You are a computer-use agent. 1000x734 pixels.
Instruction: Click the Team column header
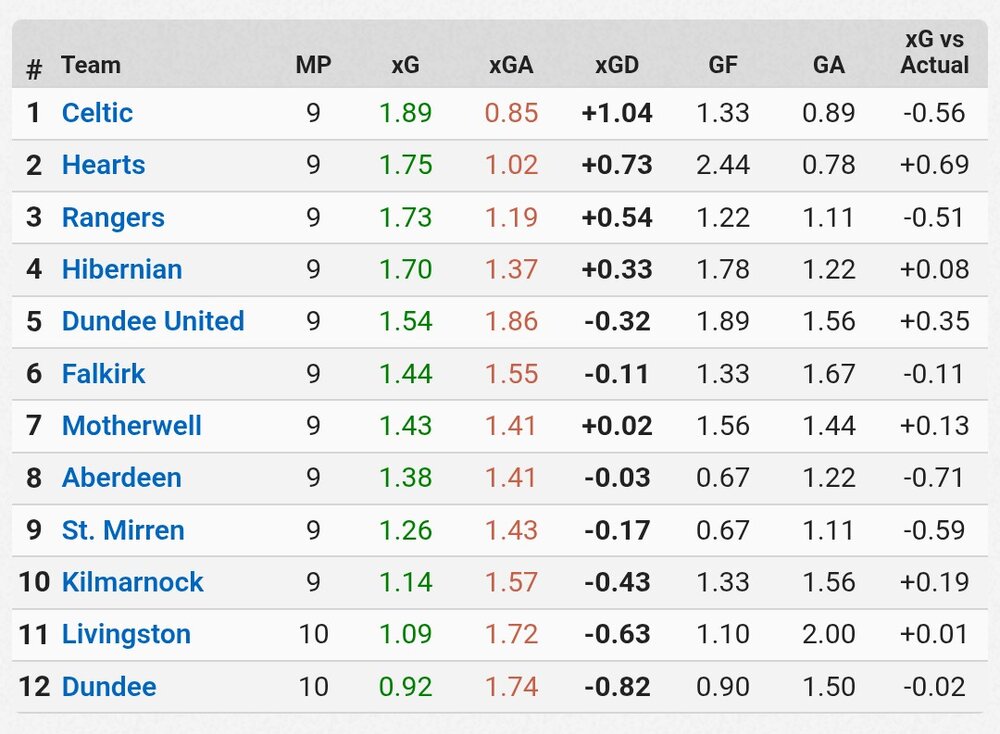tap(90, 66)
